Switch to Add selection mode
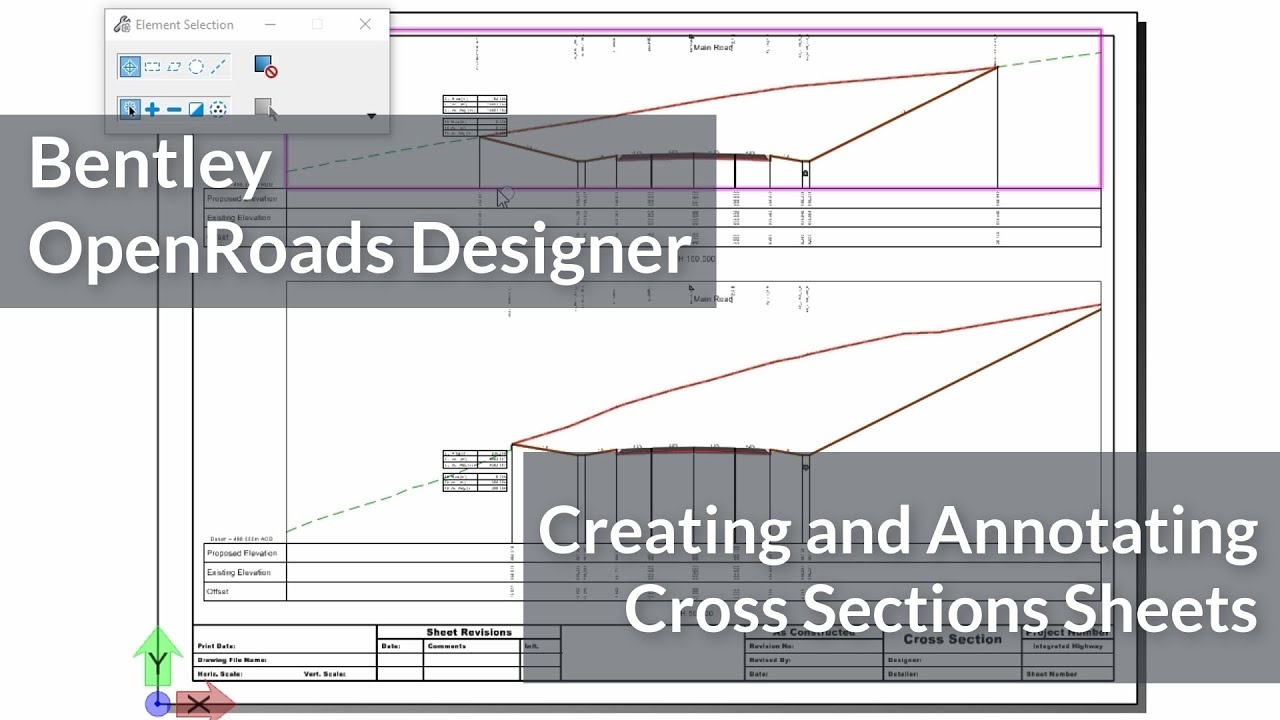1280x720 pixels. (152, 109)
